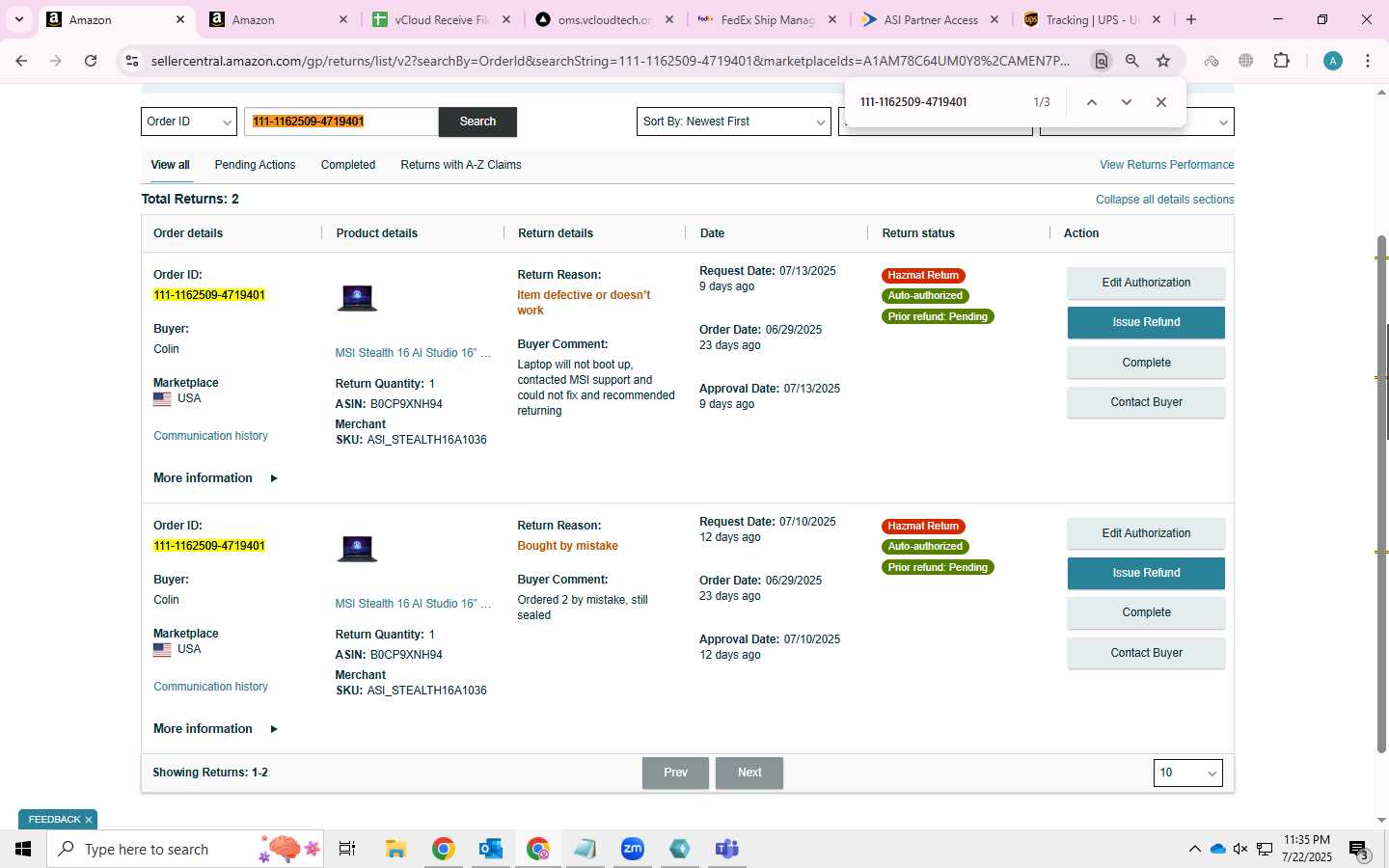Click the page vertical scrollbar
1389x868 pixels.
(1381, 494)
